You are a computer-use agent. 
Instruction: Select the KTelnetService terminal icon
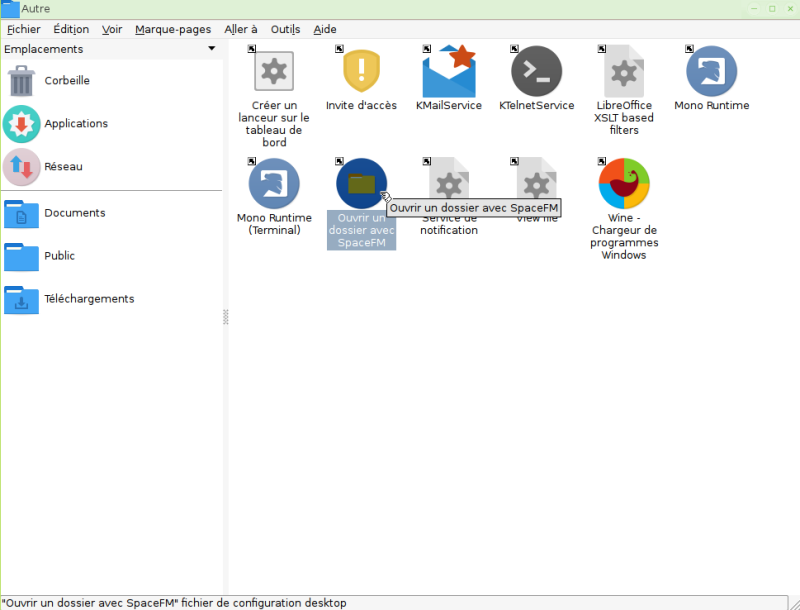point(537,71)
